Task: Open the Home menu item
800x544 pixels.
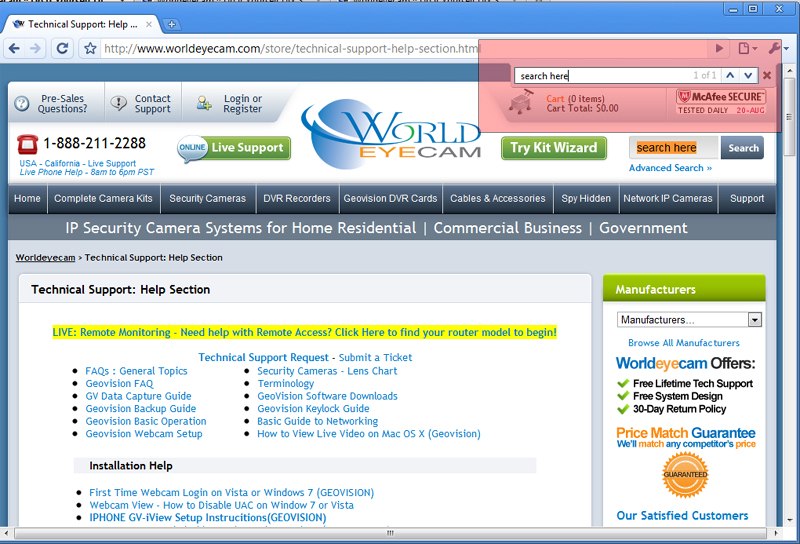Action: [x=27, y=199]
